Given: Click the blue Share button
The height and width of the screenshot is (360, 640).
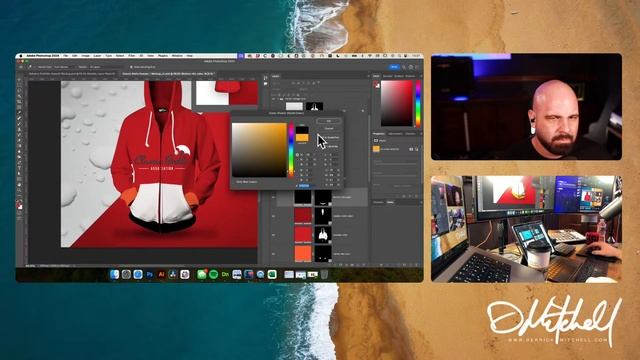Looking at the screenshot, I should 394,67.
